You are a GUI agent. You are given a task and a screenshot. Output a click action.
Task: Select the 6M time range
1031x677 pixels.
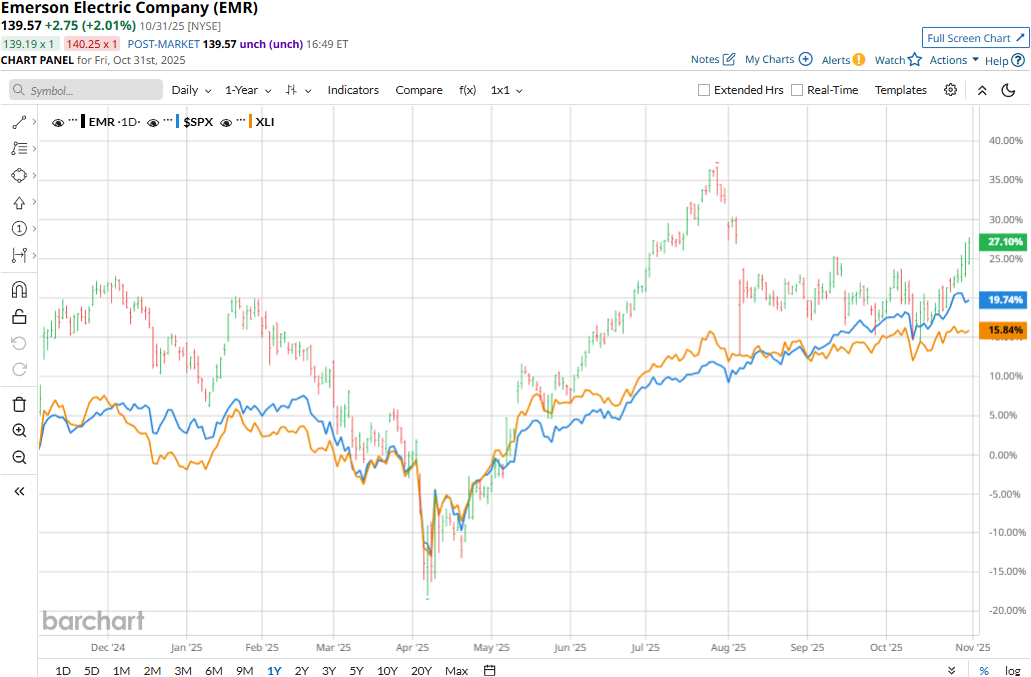[x=213, y=670]
